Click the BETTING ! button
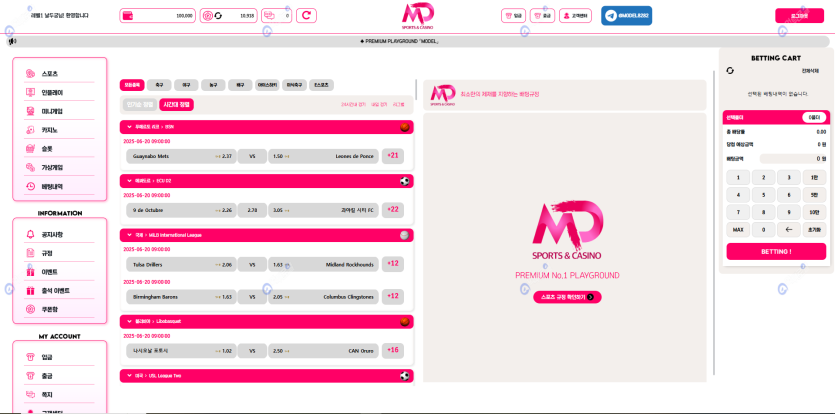 coord(776,251)
